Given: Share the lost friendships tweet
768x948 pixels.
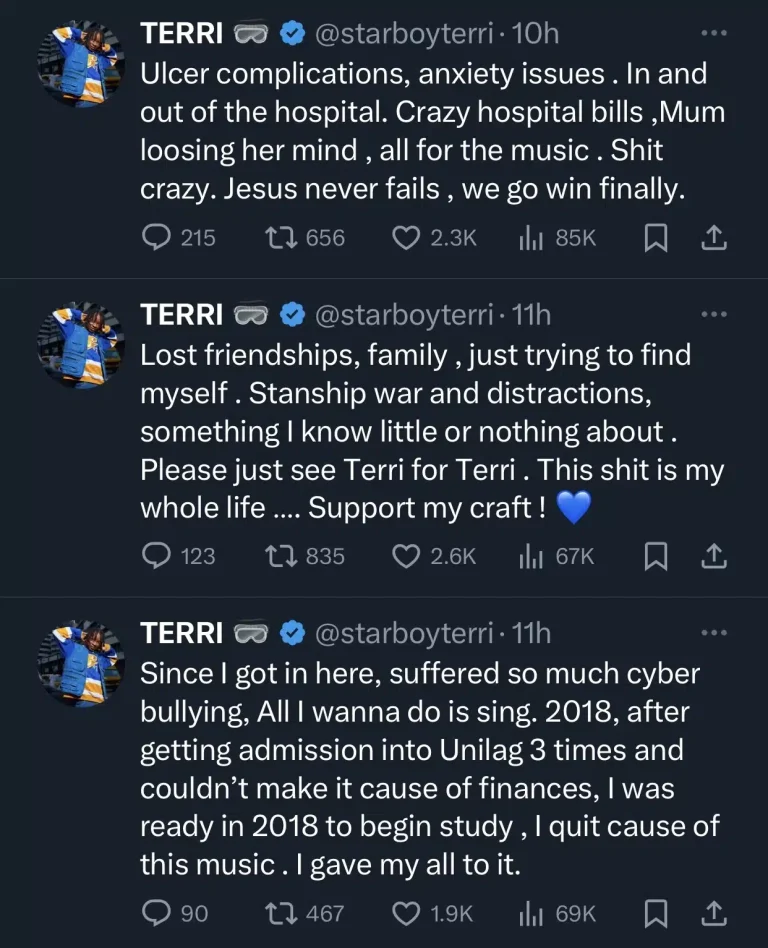Looking at the screenshot, I should tap(714, 556).
